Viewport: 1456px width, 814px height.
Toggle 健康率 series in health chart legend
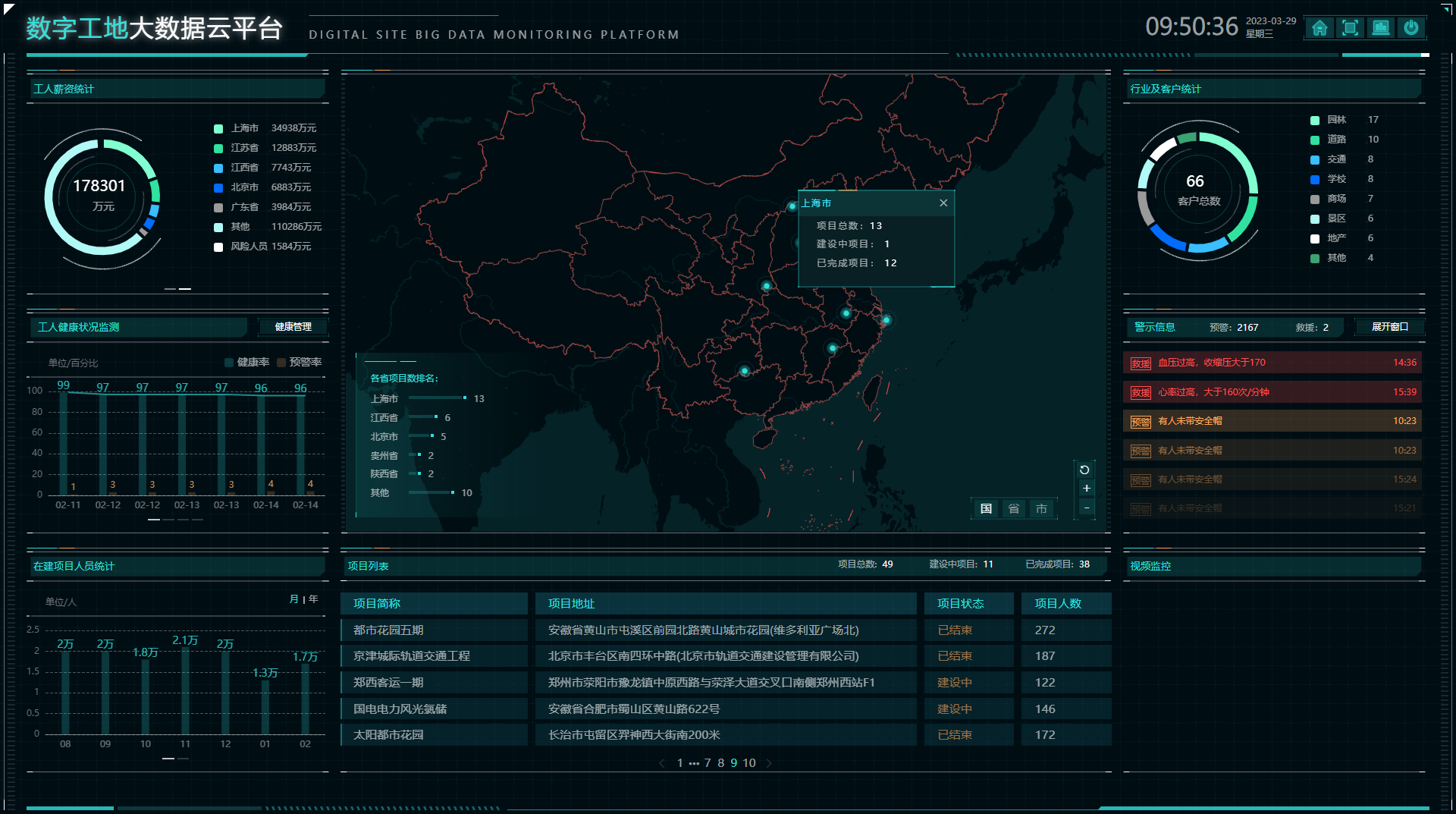(x=247, y=363)
